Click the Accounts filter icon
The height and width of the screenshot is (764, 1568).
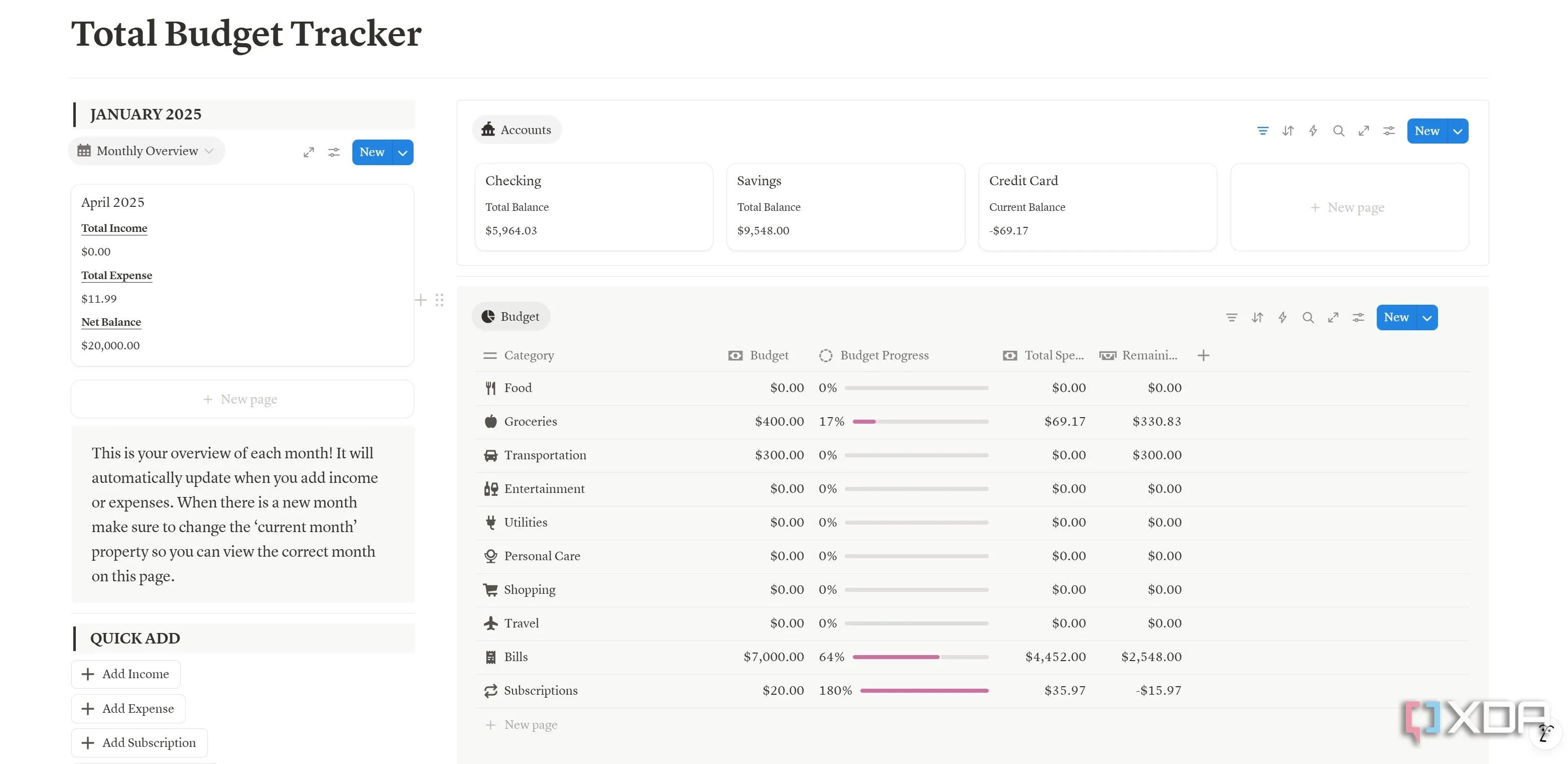tap(1262, 131)
